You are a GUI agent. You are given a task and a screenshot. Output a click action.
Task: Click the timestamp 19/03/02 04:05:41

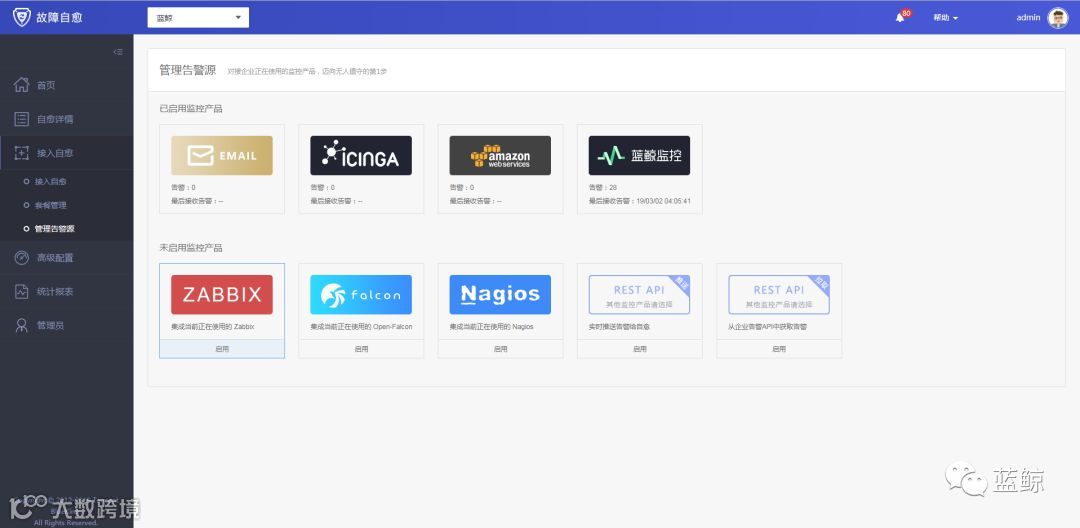tap(662, 201)
